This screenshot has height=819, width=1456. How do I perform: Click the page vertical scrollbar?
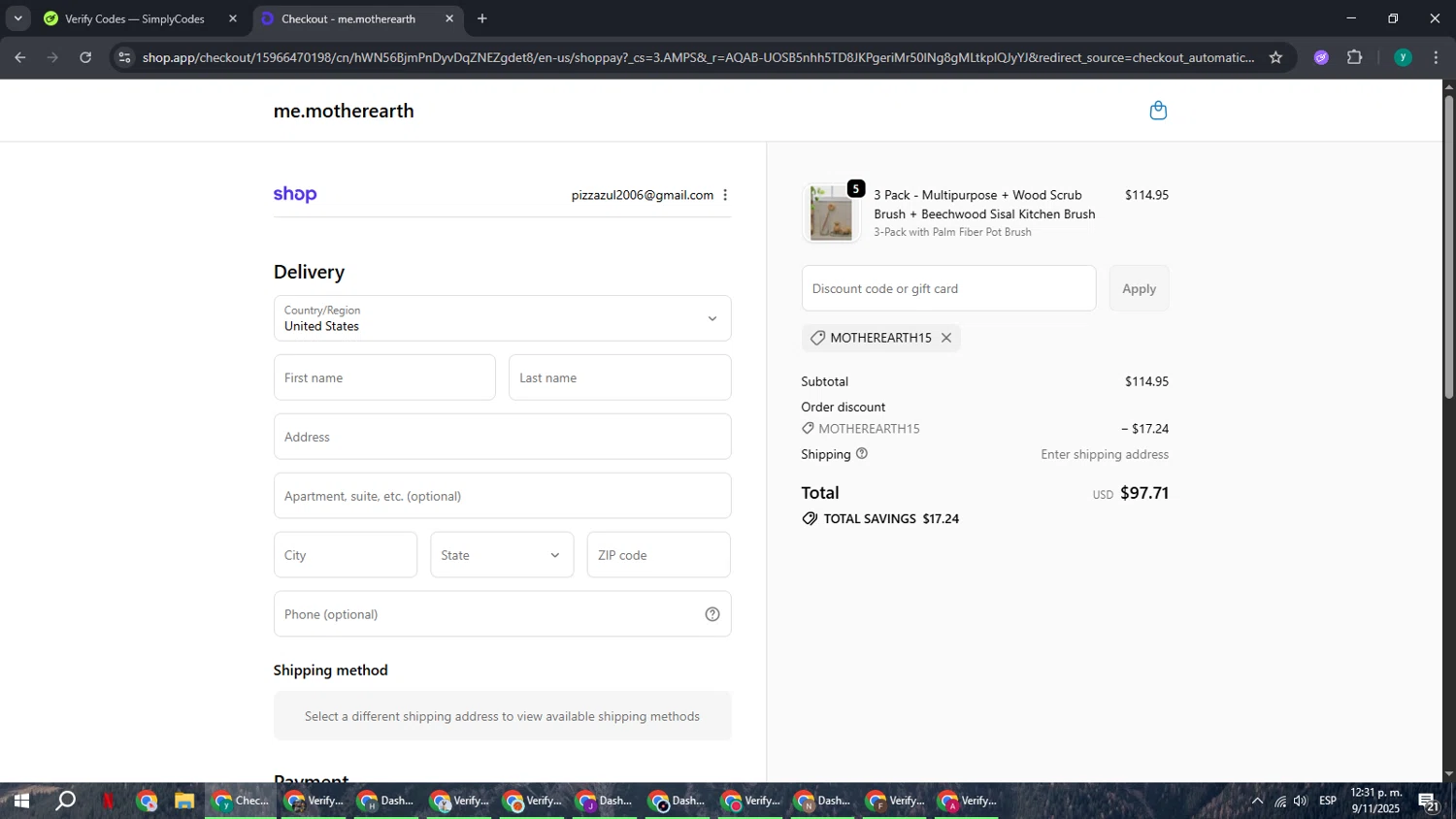pos(1449,247)
